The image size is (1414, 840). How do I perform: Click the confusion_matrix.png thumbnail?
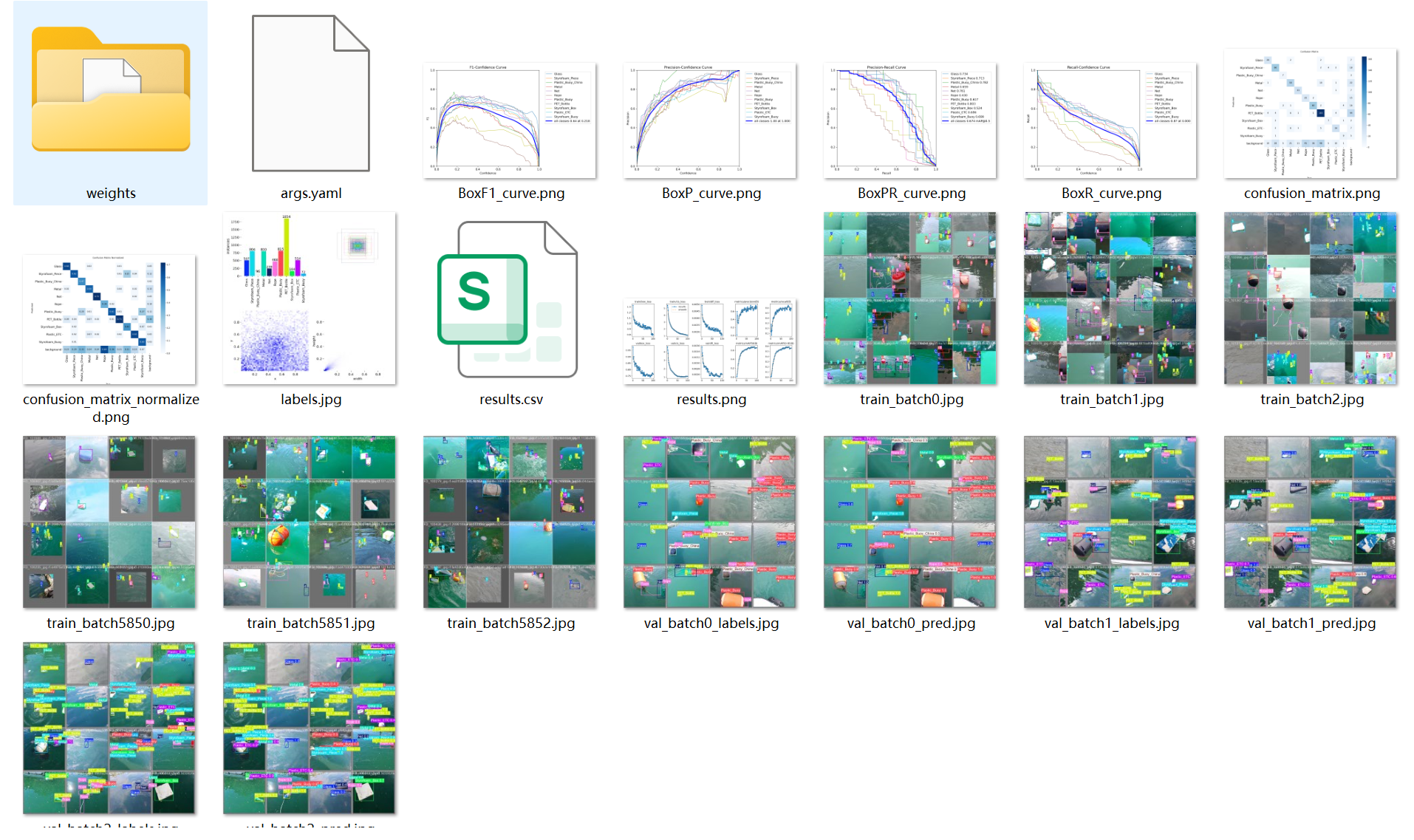pos(1311,113)
